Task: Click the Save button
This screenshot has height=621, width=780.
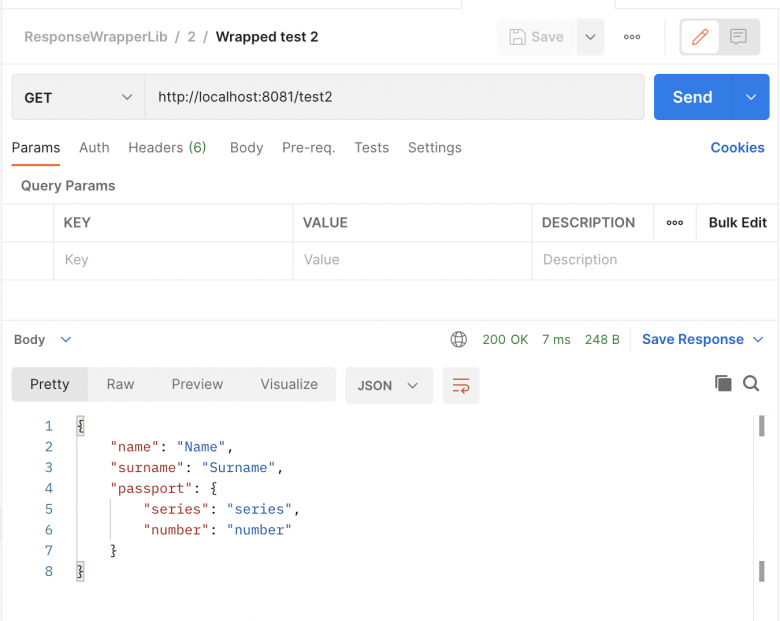Action: click(536, 37)
